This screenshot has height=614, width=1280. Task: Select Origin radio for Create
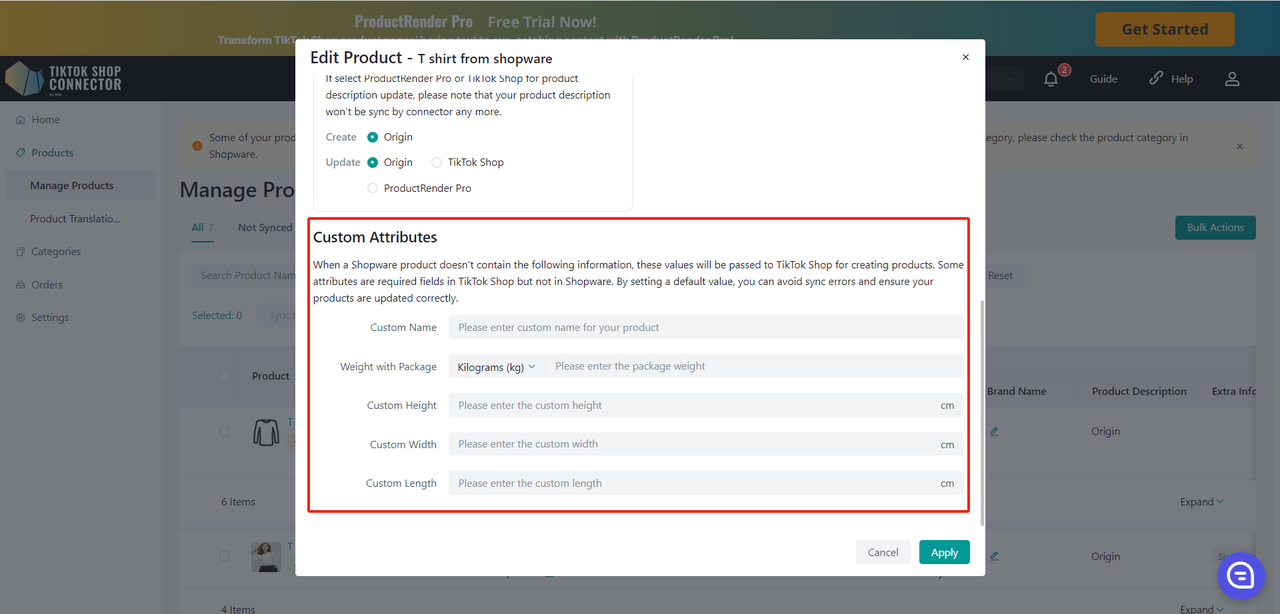point(373,137)
